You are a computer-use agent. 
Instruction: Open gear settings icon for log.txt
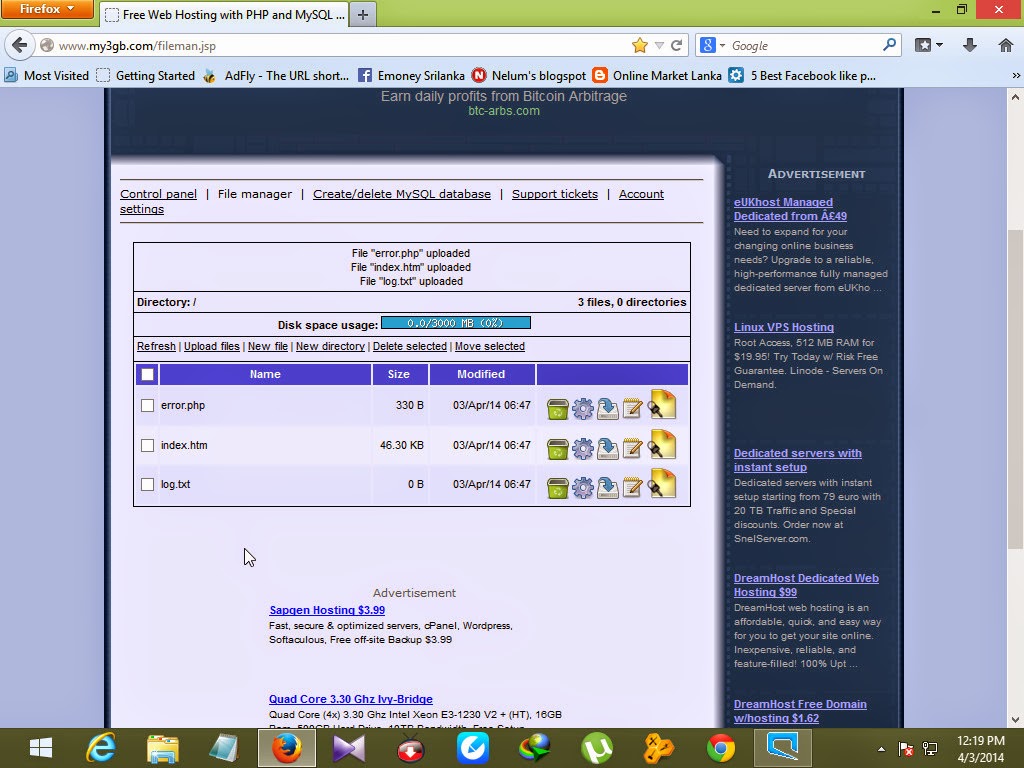tap(583, 488)
